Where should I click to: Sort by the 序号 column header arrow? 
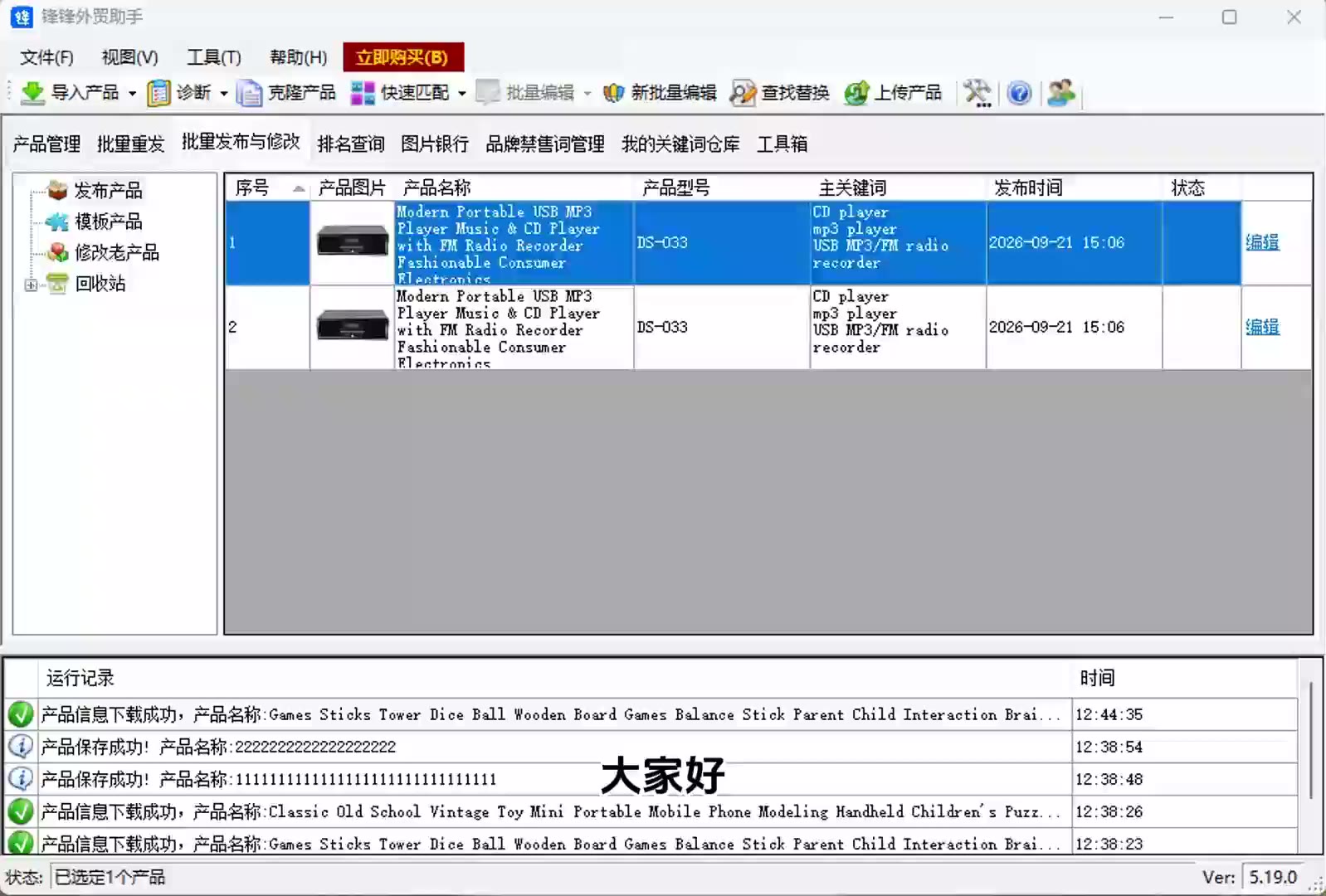pyautogui.click(x=299, y=189)
